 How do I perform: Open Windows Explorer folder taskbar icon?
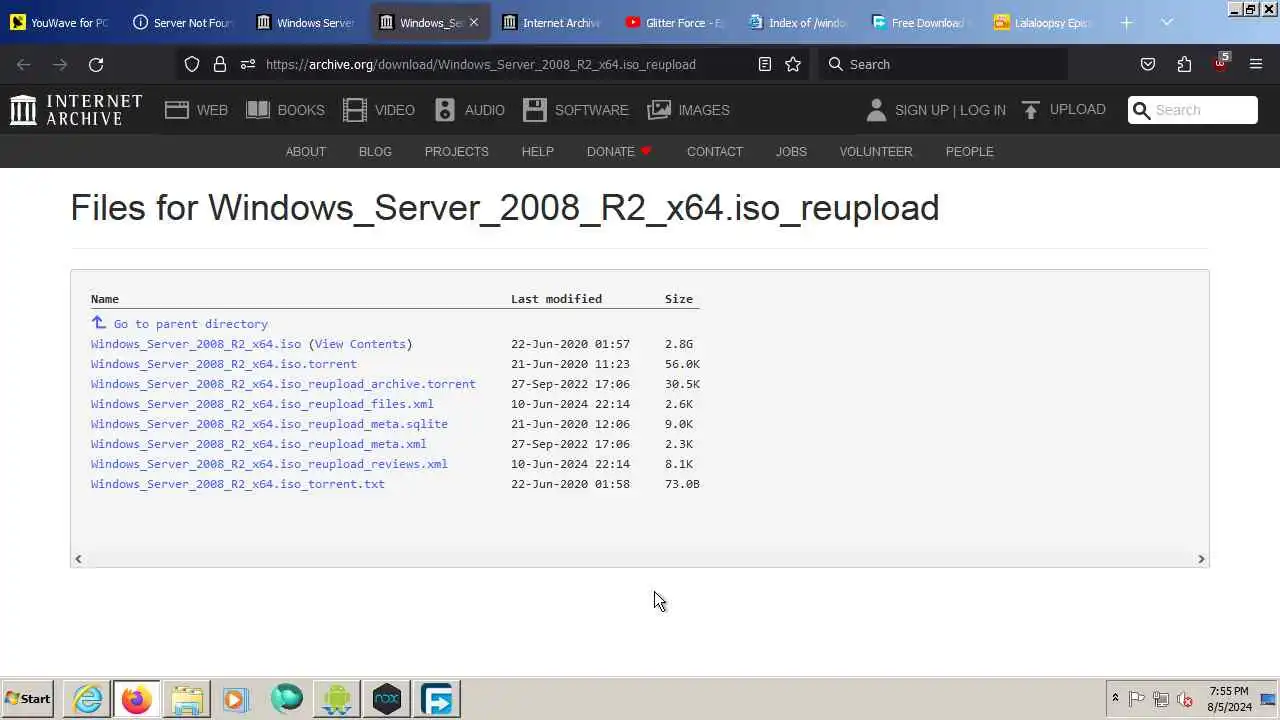point(187,699)
